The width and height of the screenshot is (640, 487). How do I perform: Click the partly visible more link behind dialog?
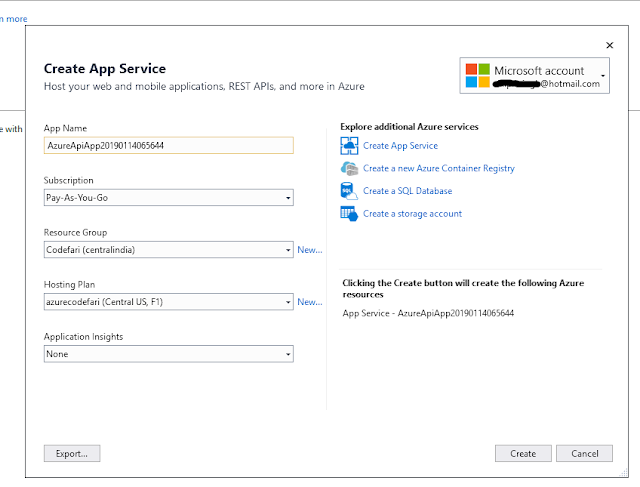pyautogui.click(x=14, y=19)
